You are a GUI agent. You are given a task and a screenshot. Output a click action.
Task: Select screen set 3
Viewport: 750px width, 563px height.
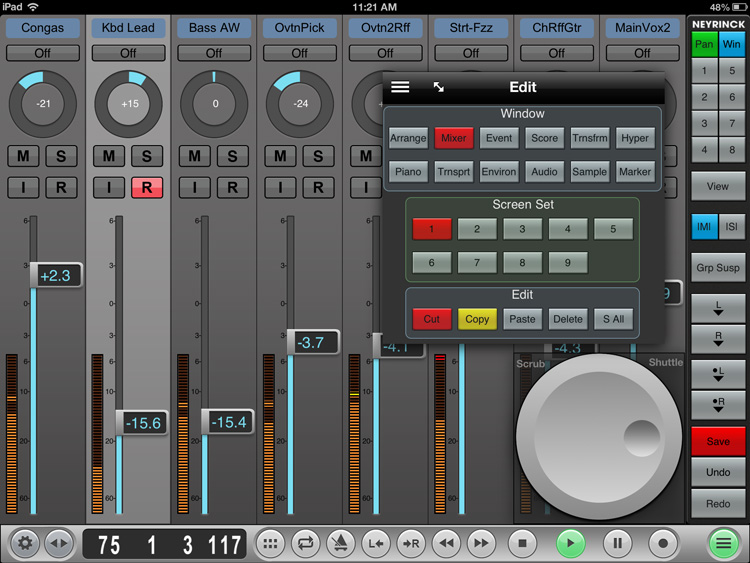coord(522,229)
